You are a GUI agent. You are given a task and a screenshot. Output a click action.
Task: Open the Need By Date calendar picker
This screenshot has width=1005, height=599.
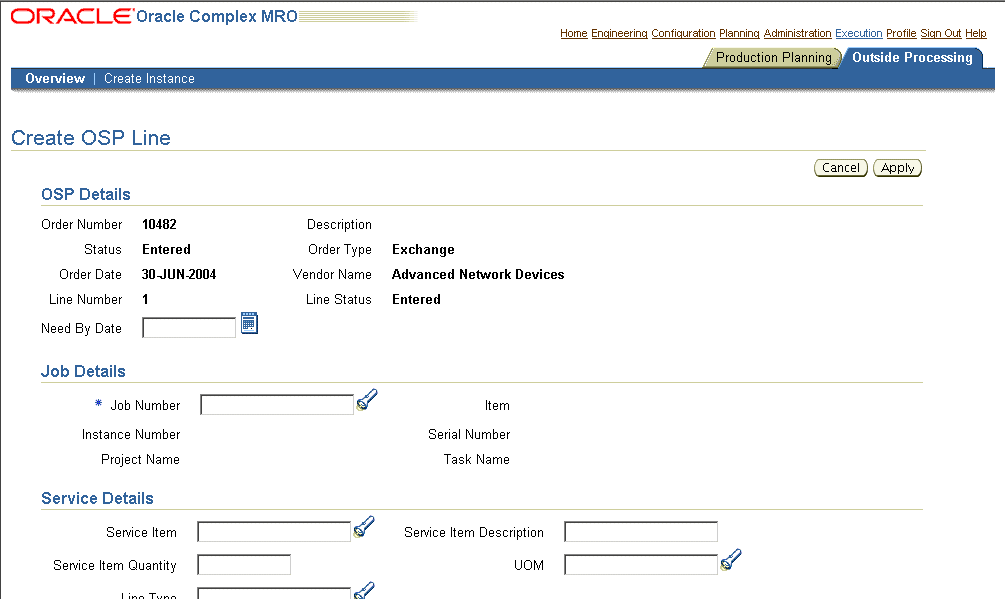pyautogui.click(x=249, y=324)
